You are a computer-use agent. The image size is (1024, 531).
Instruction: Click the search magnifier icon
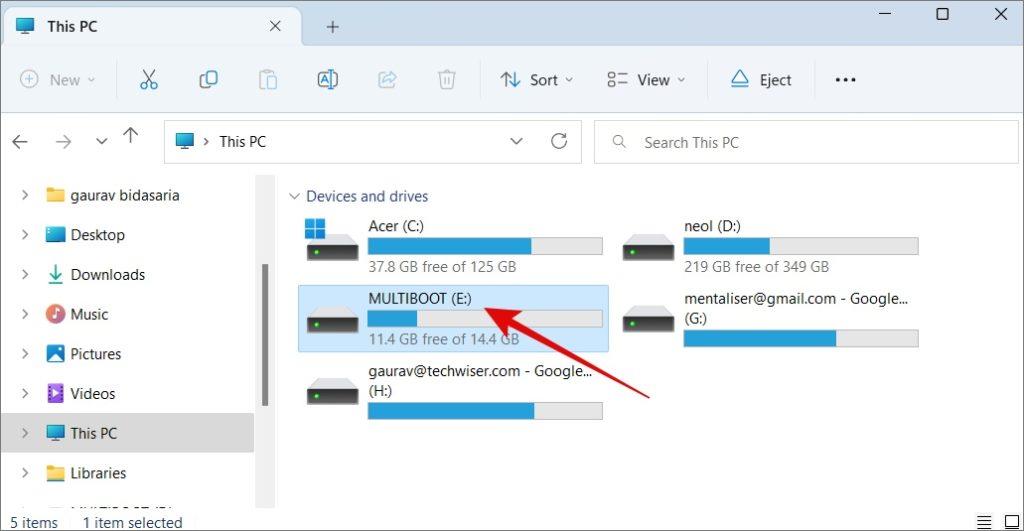pyautogui.click(x=619, y=141)
